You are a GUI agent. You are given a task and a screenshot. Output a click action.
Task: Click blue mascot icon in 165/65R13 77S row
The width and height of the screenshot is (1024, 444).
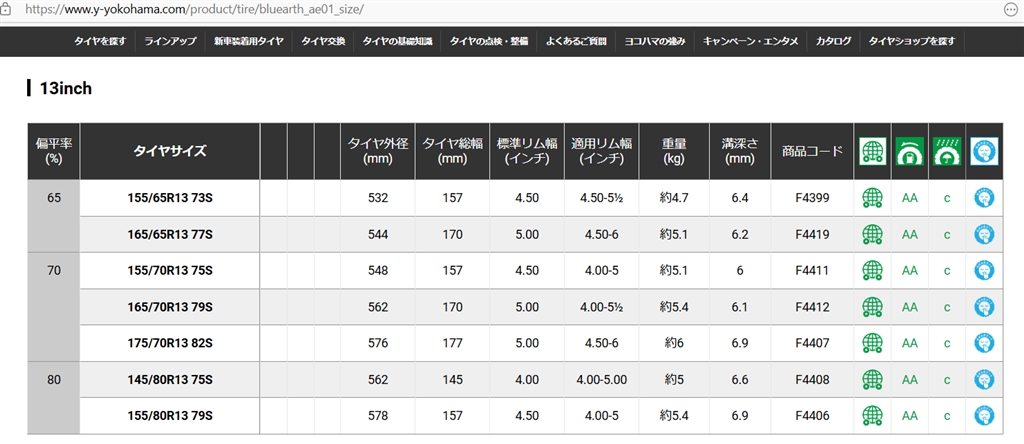click(x=985, y=235)
